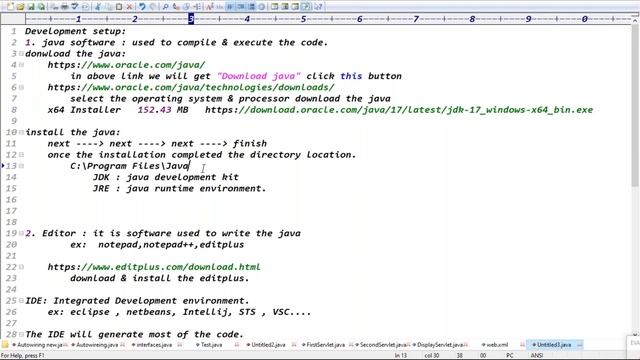Switch to the SecondServlet.java tab
640x360 pixels.
(x=383, y=345)
